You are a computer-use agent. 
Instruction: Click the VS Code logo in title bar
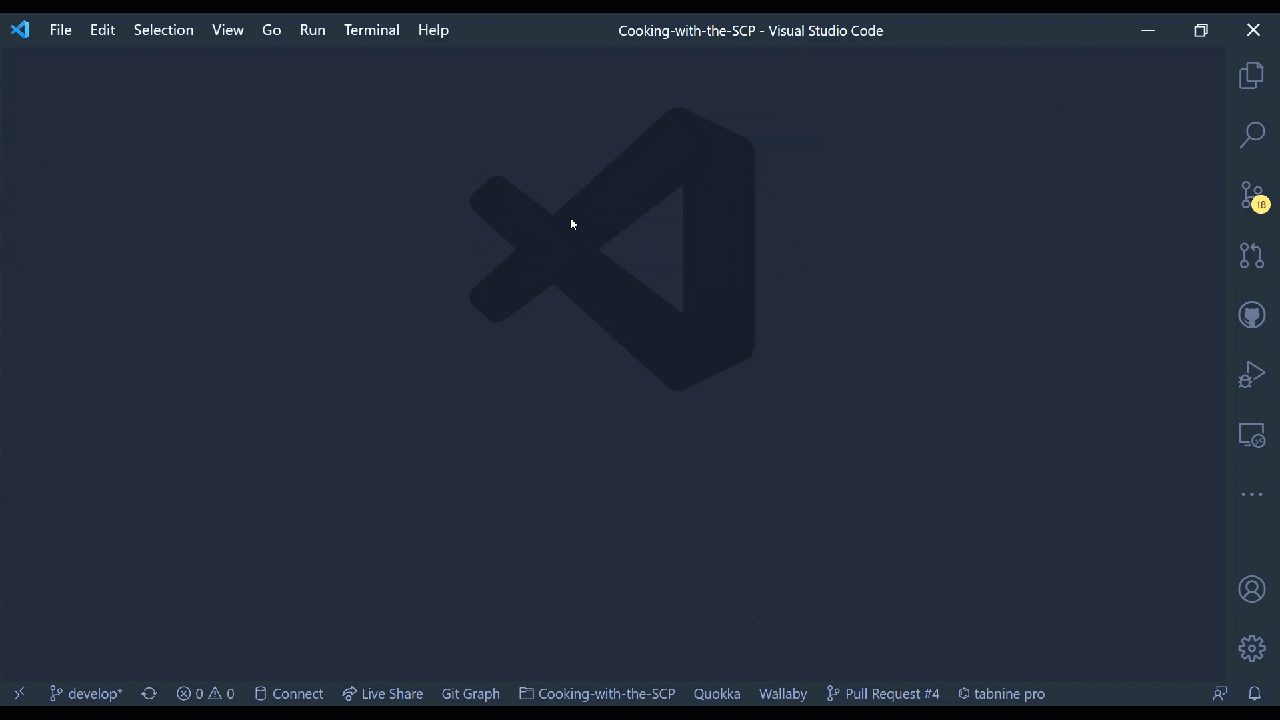[x=20, y=30]
